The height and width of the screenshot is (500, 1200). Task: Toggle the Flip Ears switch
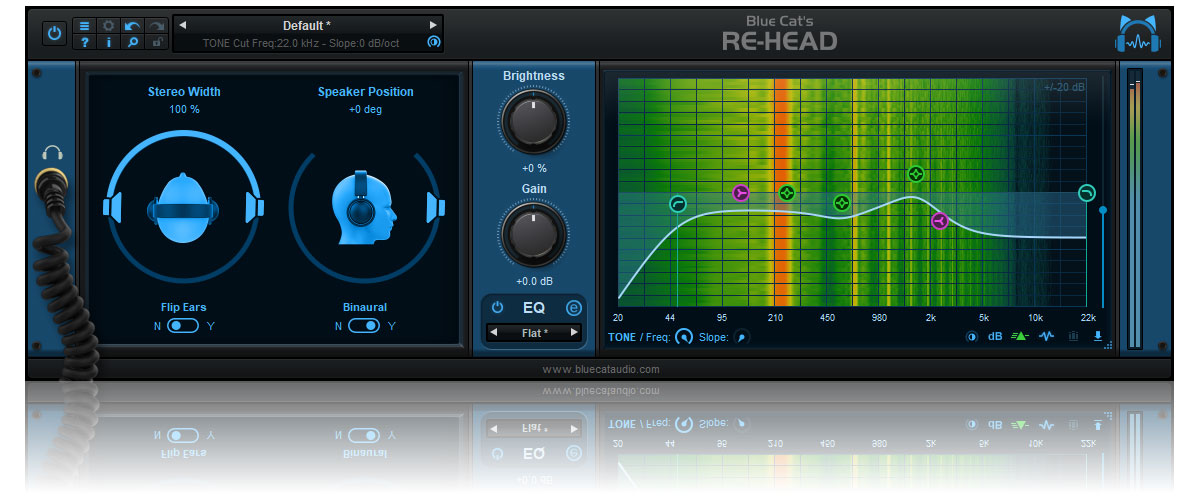coord(184,326)
